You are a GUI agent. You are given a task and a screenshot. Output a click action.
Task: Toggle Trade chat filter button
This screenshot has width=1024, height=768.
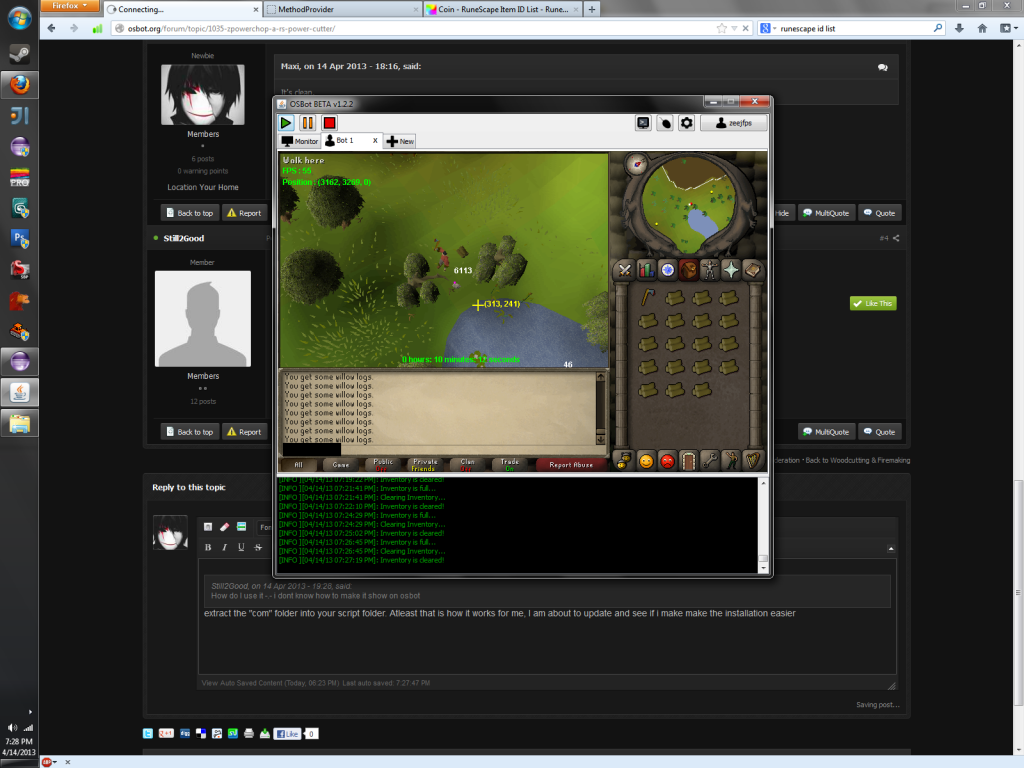(x=511, y=464)
